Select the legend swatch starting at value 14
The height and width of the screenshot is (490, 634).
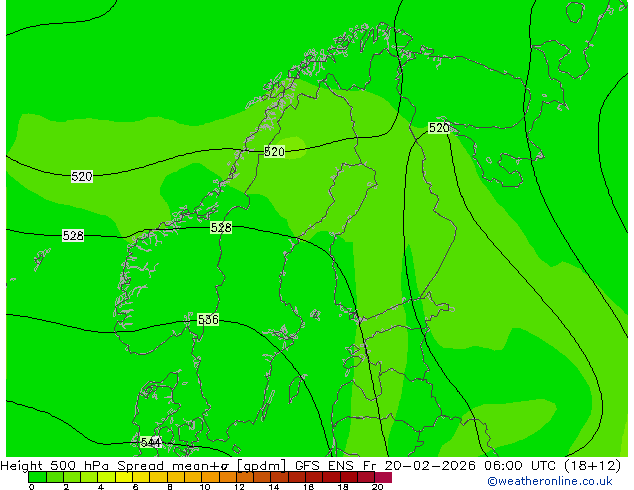(281, 477)
